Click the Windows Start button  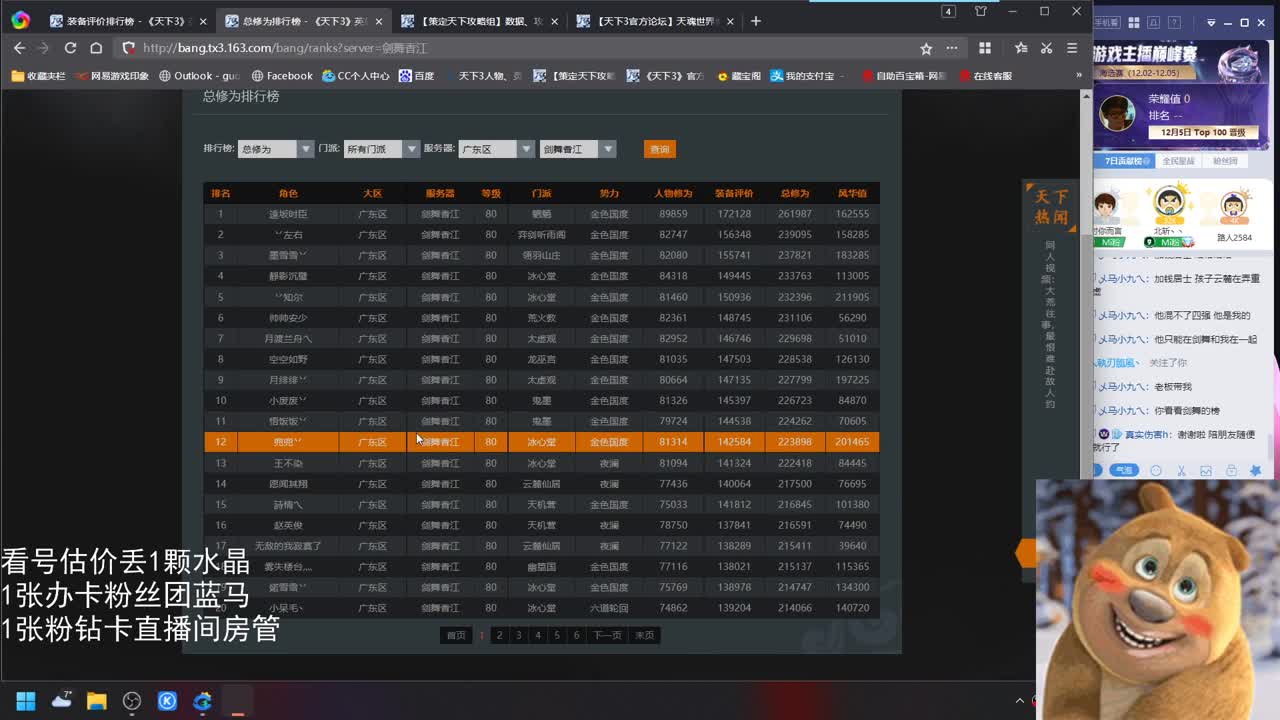pyautogui.click(x=26, y=701)
